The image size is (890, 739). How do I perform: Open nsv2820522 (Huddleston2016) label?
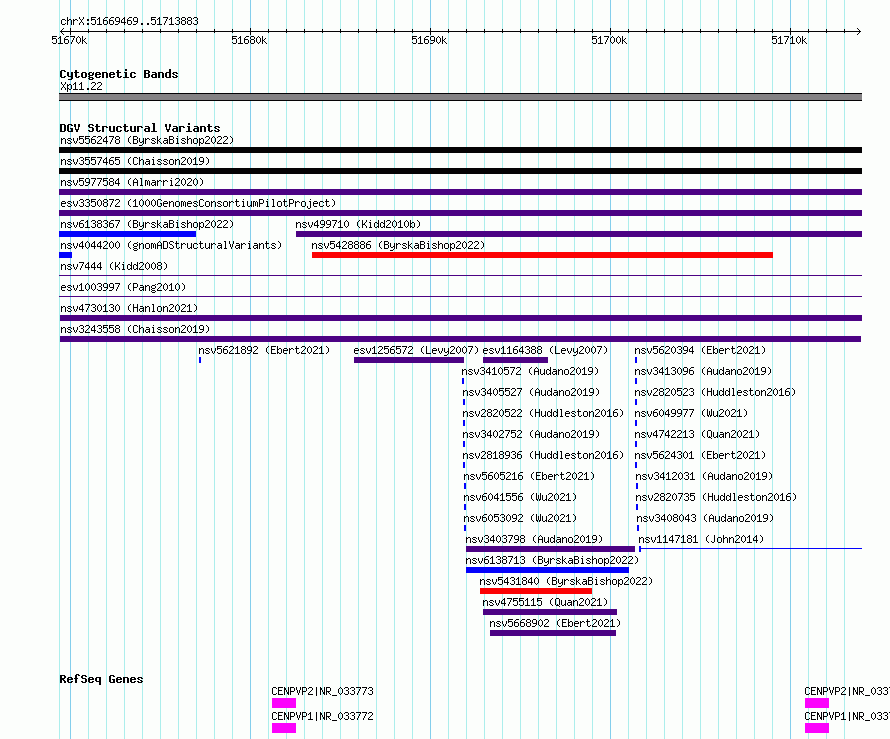[x=543, y=413]
